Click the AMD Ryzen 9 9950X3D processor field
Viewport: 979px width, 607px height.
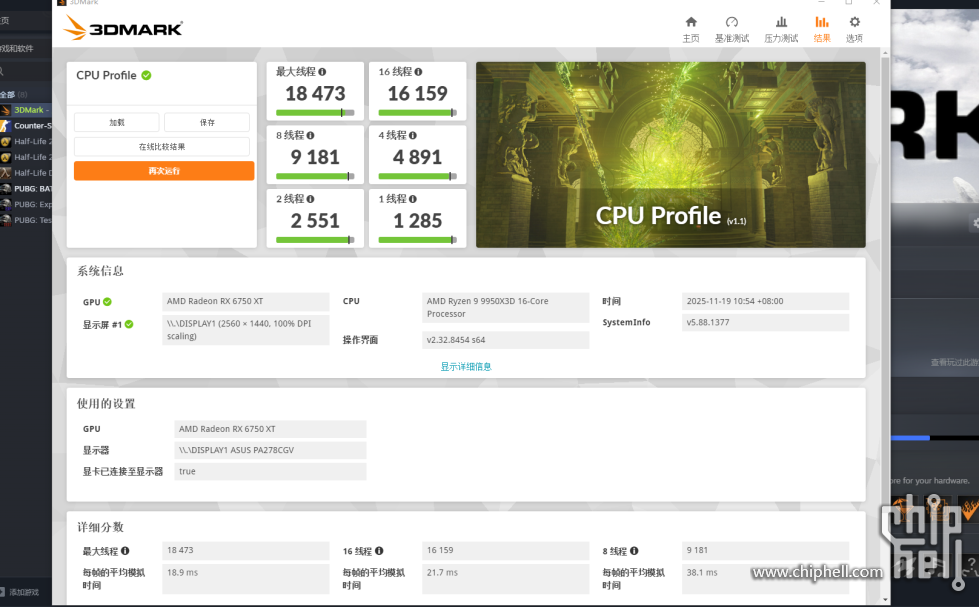coord(506,308)
